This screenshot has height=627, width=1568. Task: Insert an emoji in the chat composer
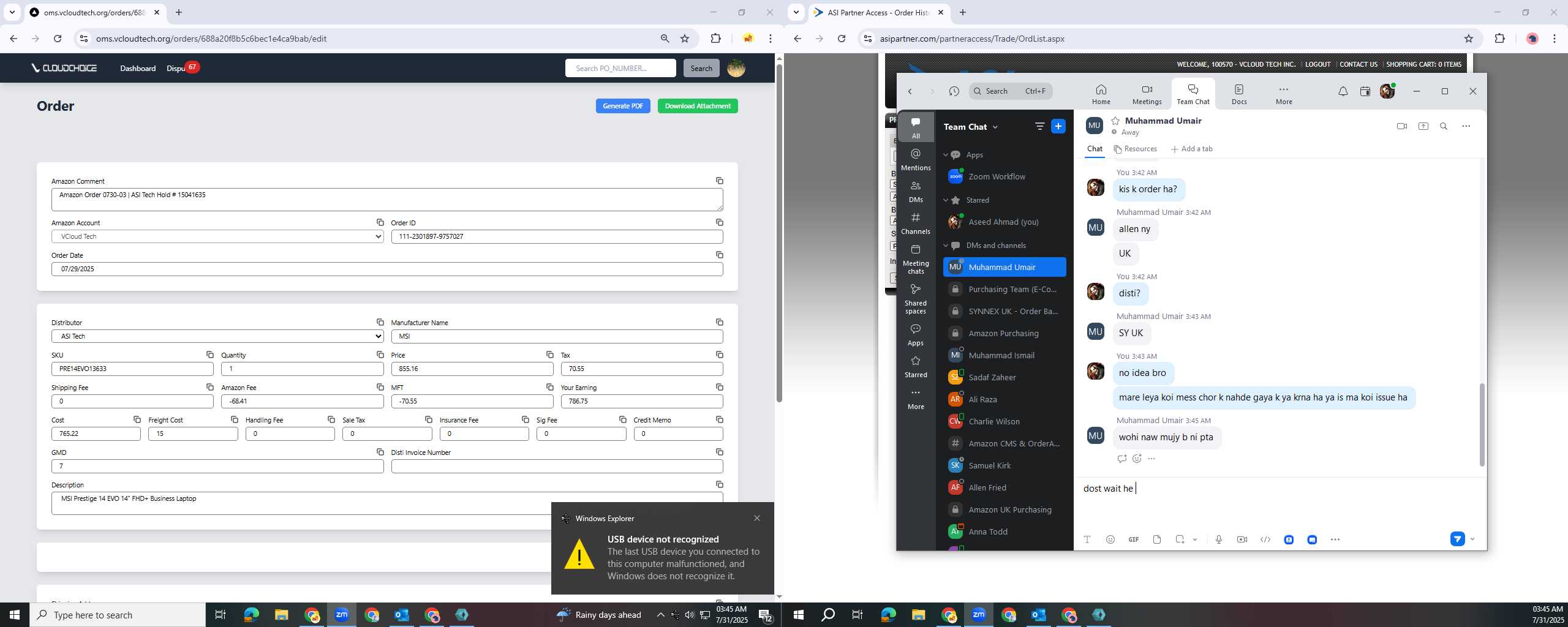point(1110,539)
